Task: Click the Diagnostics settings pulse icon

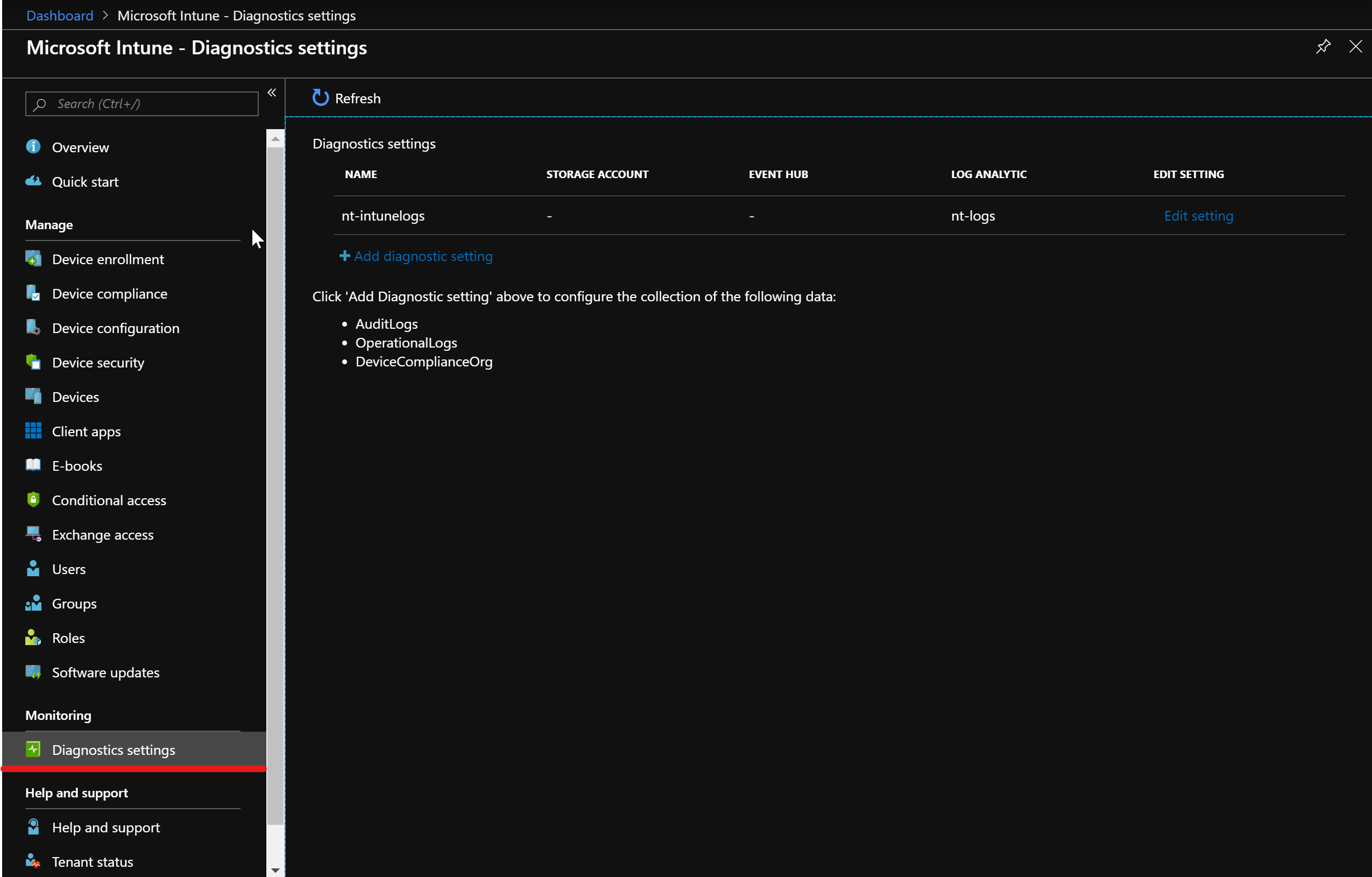Action: (33, 749)
